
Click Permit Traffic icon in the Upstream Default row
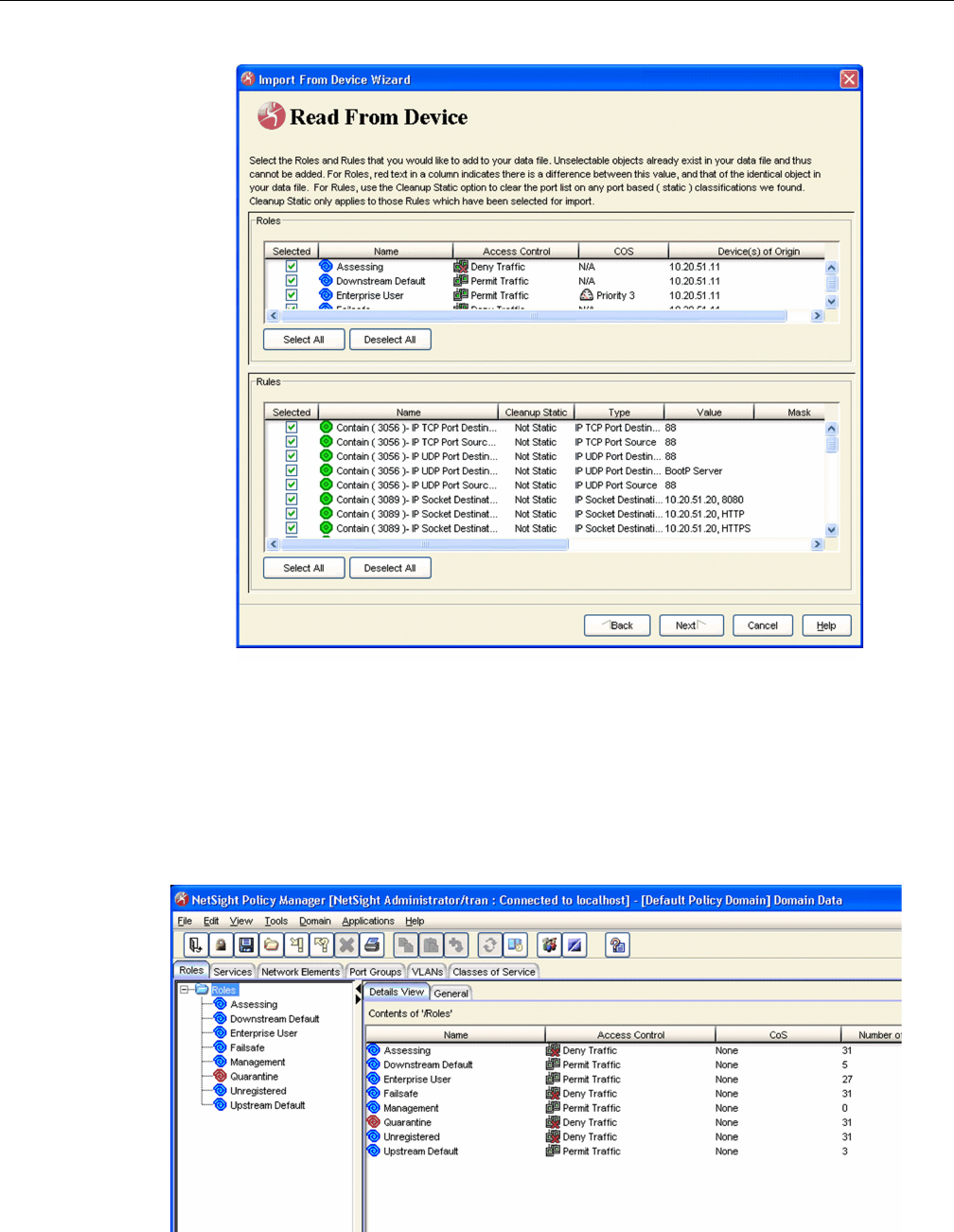(553, 1152)
